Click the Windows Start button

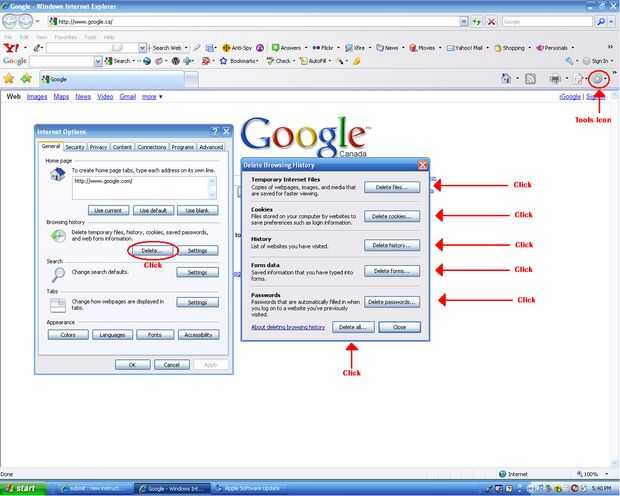point(24,488)
